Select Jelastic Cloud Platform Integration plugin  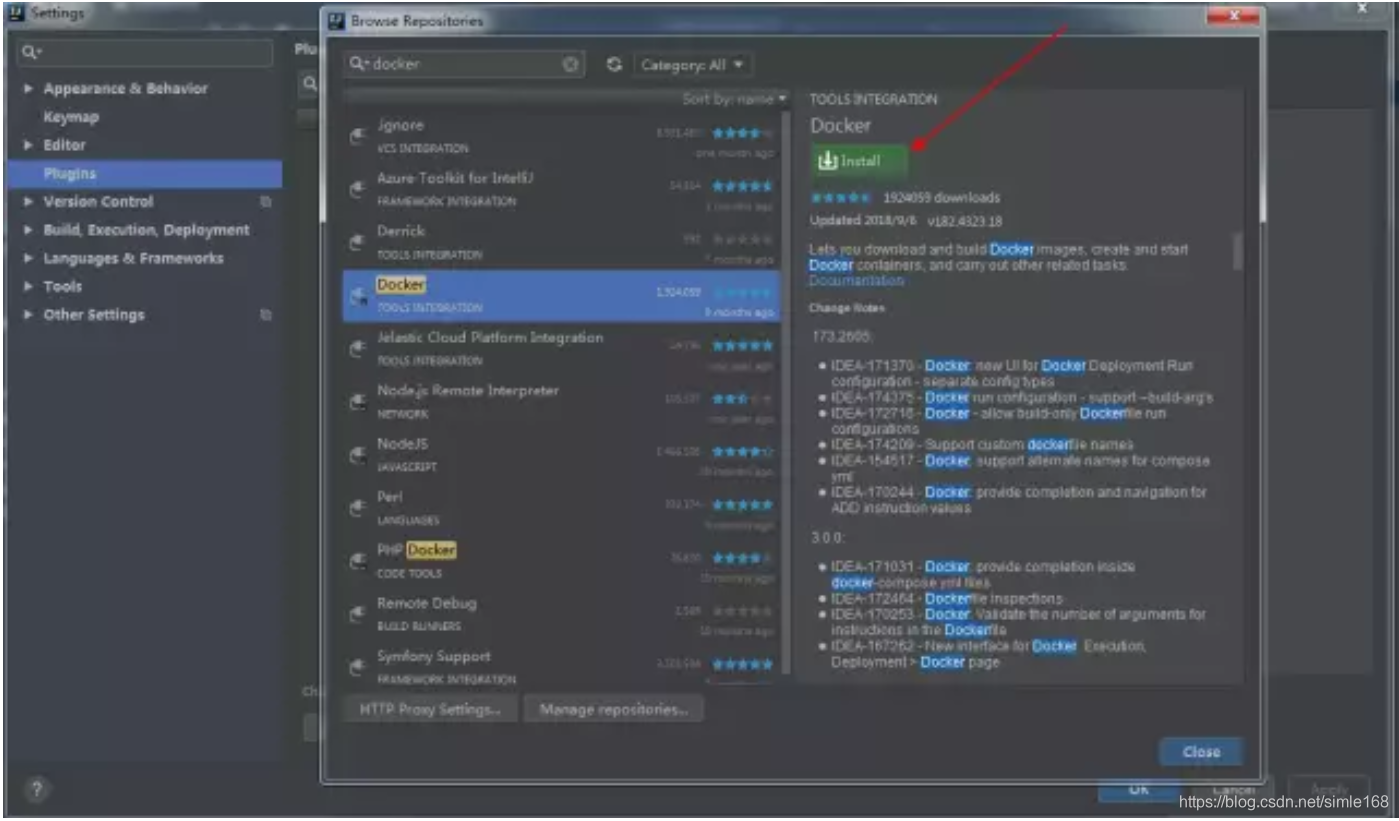pyautogui.click(x=561, y=348)
